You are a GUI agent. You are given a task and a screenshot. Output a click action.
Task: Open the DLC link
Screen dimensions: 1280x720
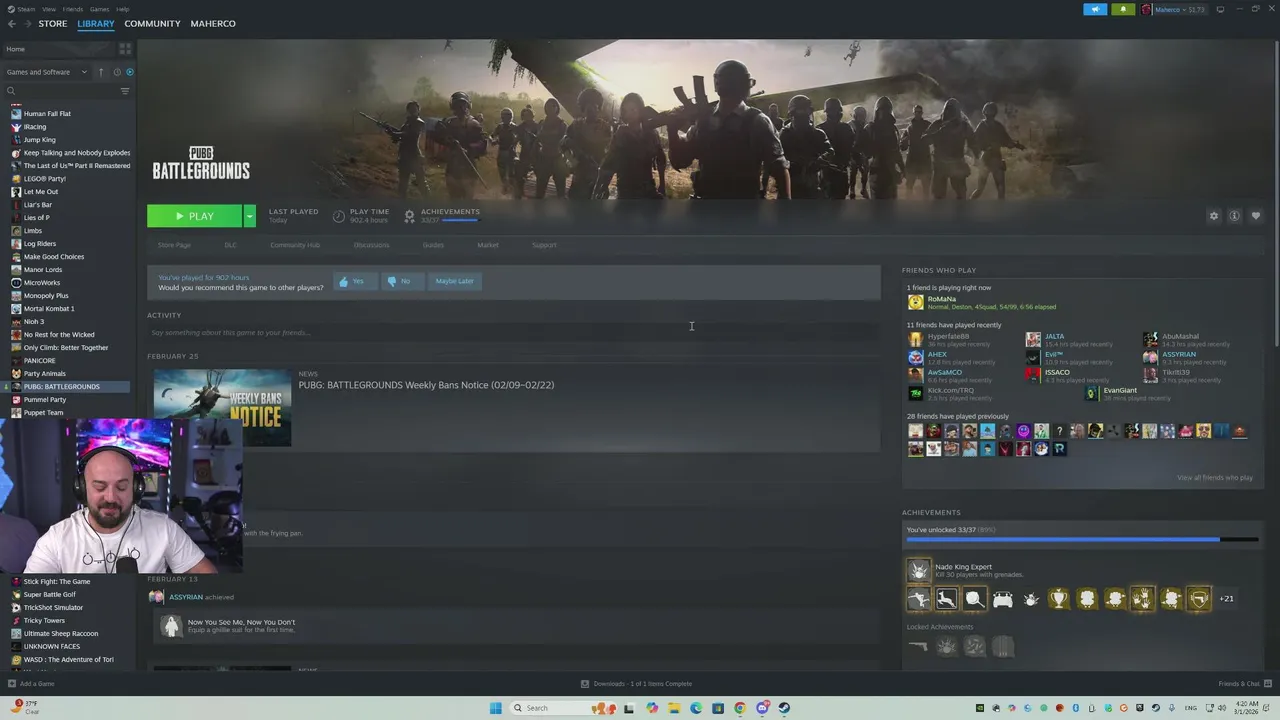231,245
